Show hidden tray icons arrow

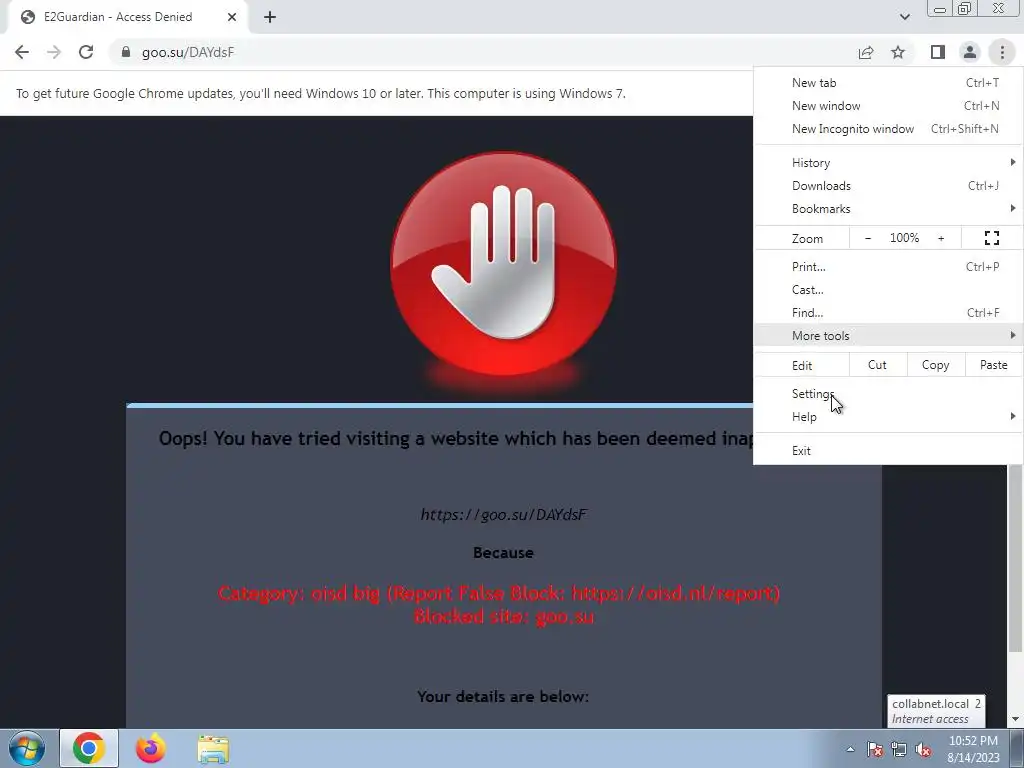tap(850, 749)
